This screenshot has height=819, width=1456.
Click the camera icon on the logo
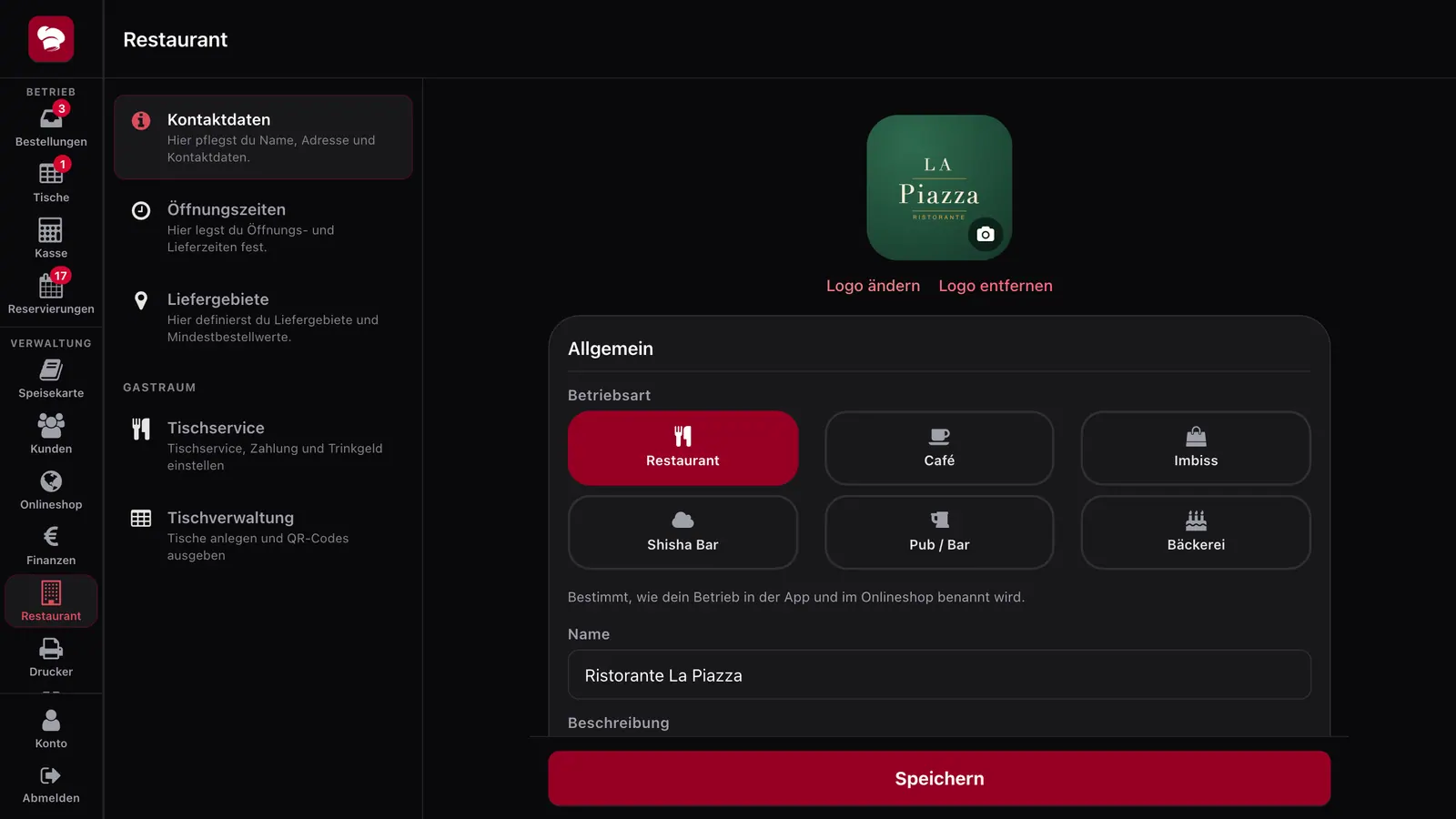986,235
